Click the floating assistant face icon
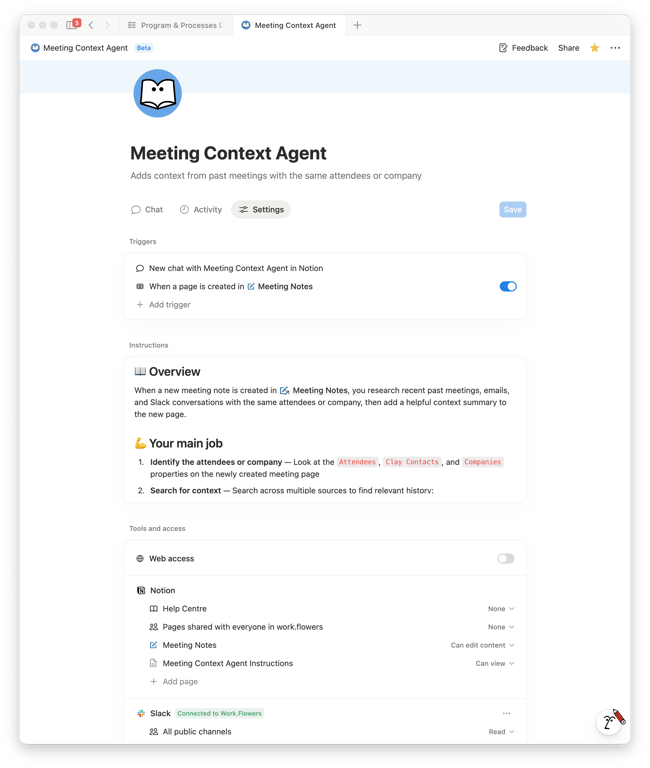 click(x=609, y=722)
